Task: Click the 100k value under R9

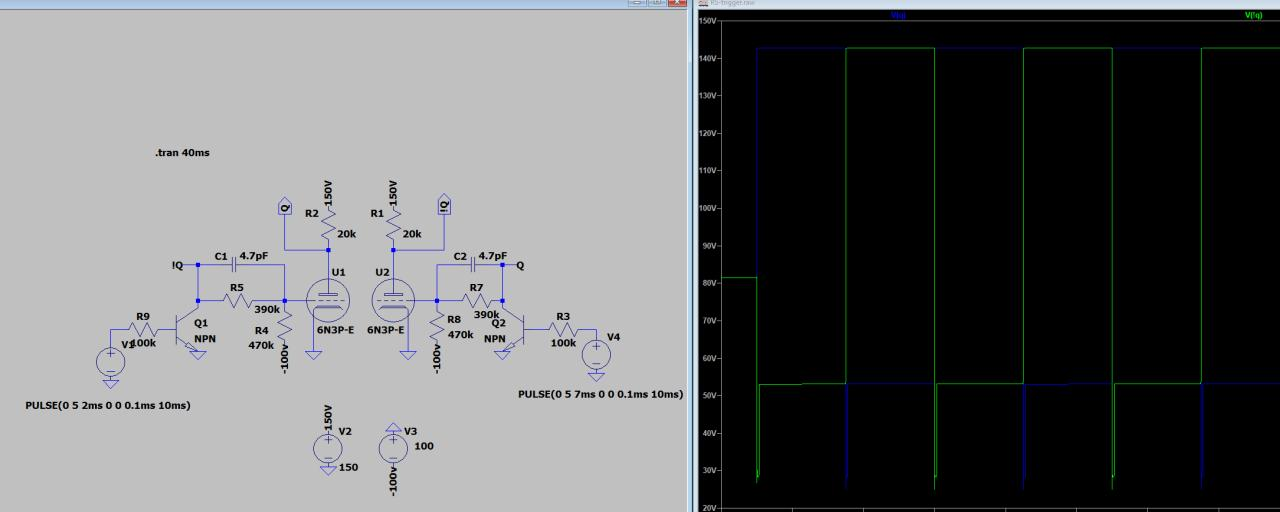Action: (x=143, y=343)
